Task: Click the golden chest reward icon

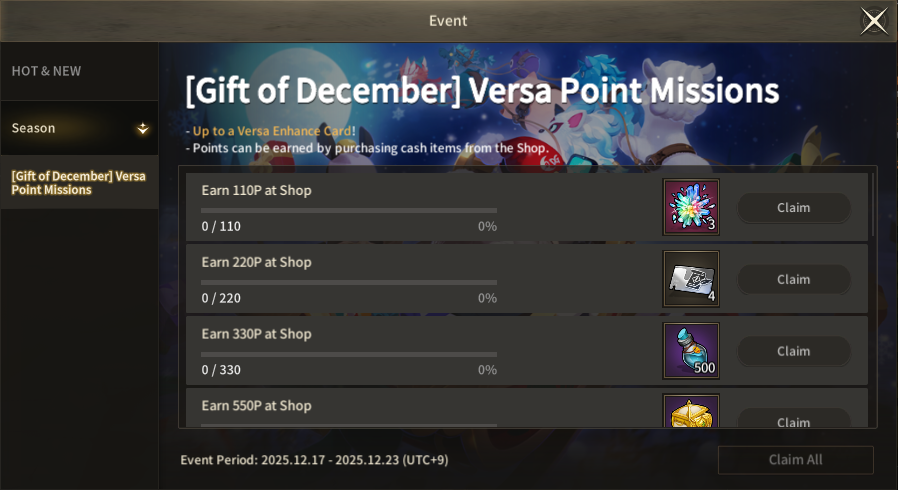Action: point(691,413)
